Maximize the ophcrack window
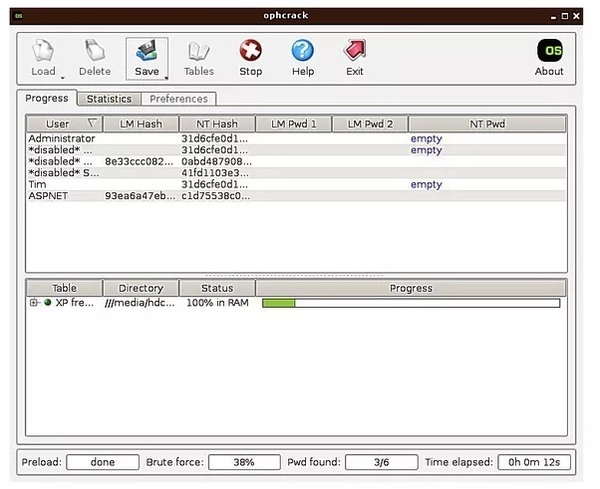 pyautogui.click(x=565, y=16)
